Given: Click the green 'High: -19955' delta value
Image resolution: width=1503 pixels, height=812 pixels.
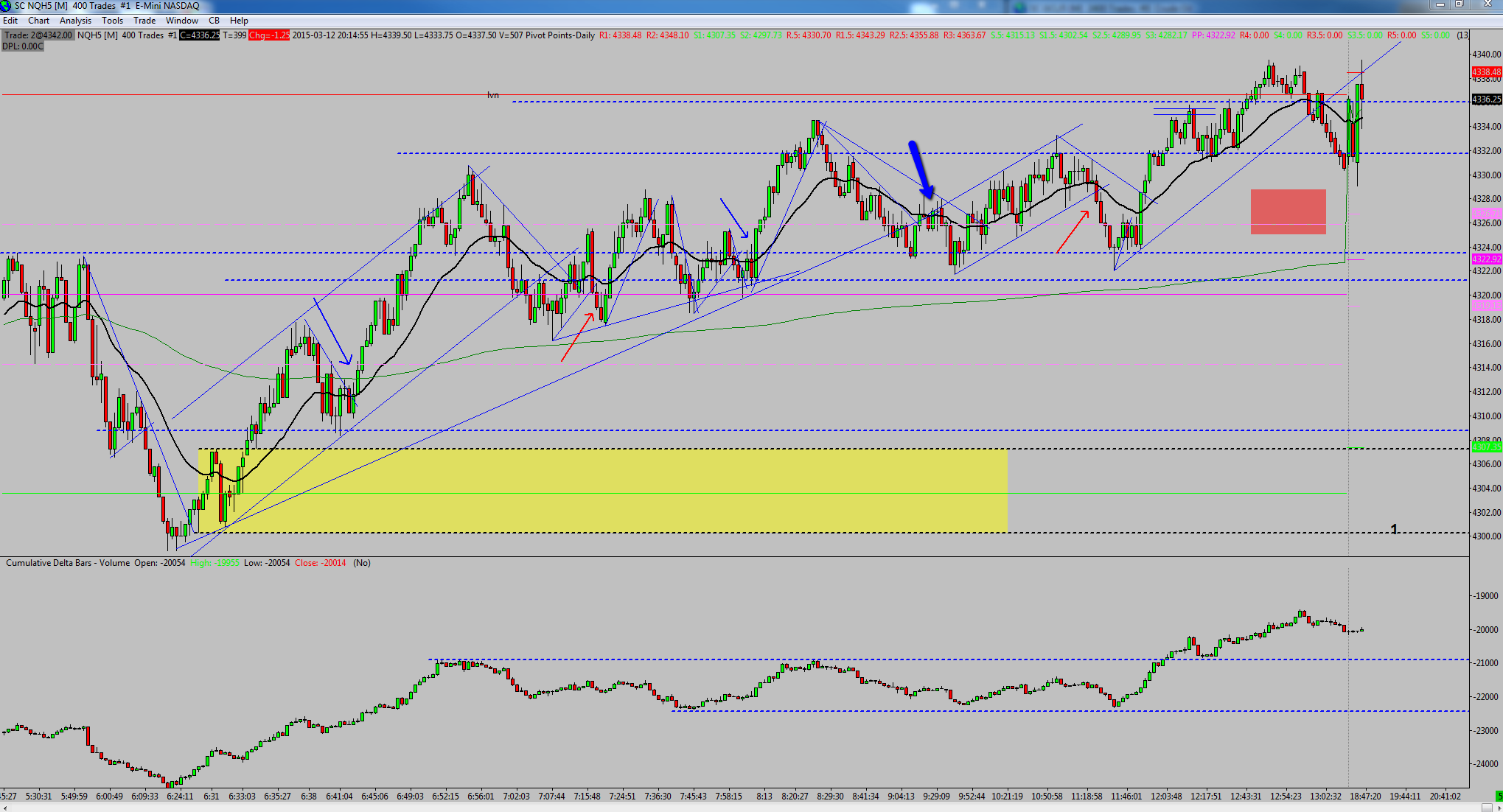Looking at the screenshot, I should click(x=215, y=563).
